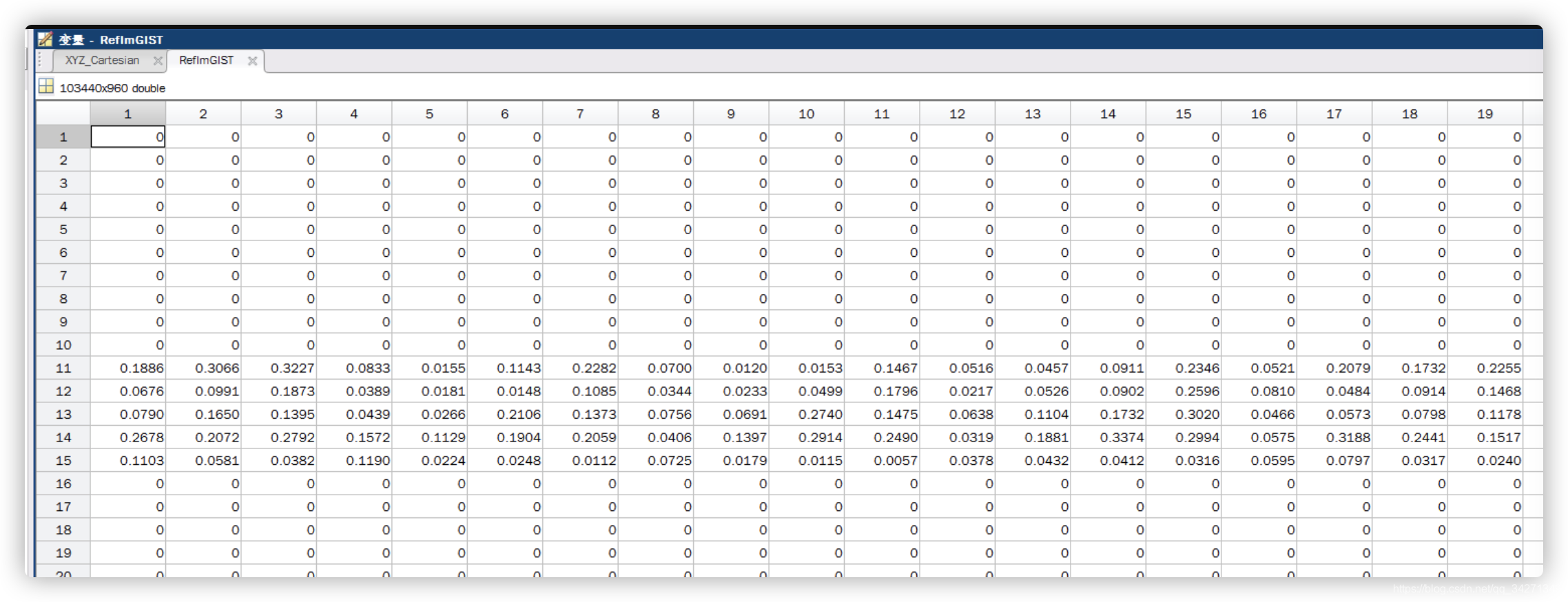Screen dimensions: 1568x602
Task: Click cell value 0.2282
Action: 594,368
